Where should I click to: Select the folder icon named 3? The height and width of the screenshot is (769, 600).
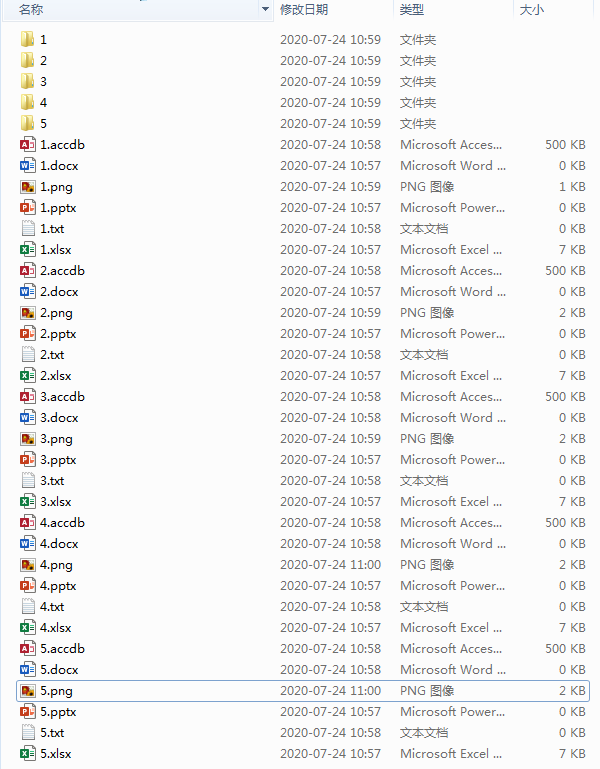point(28,81)
